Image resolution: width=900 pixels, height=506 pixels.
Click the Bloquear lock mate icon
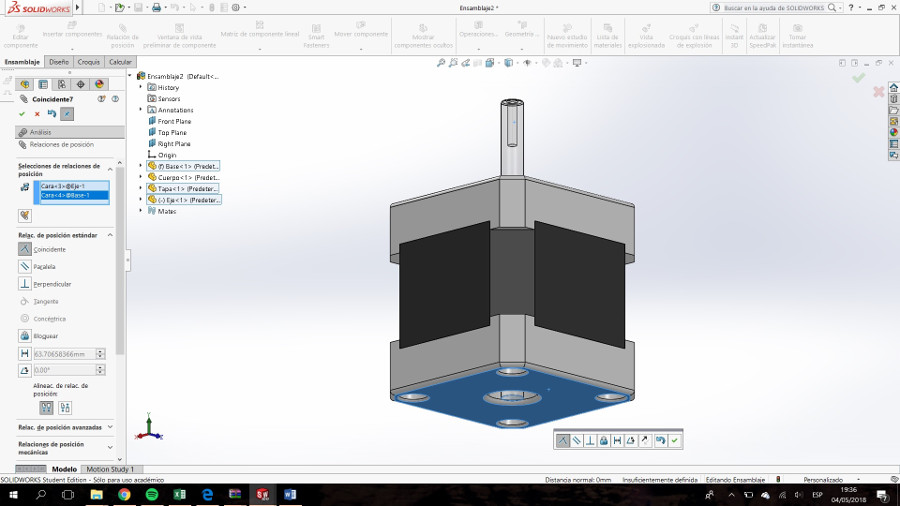pos(25,336)
